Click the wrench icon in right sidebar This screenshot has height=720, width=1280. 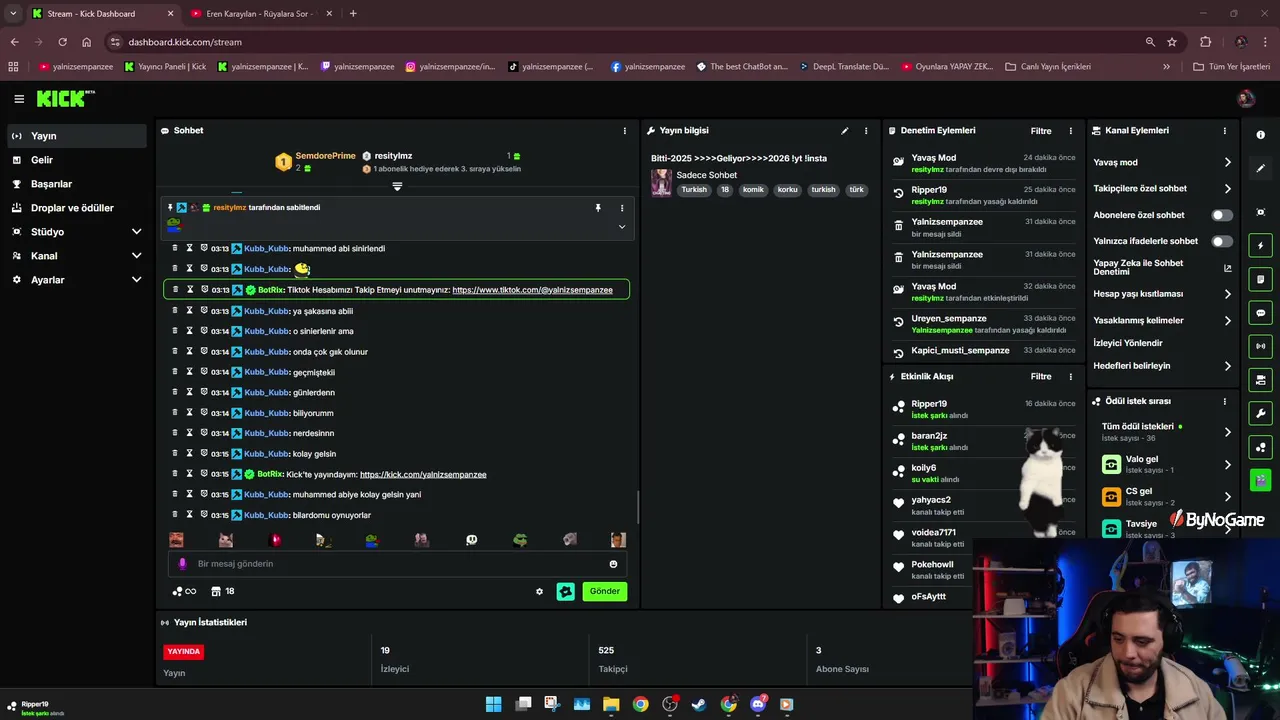[1261, 413]
